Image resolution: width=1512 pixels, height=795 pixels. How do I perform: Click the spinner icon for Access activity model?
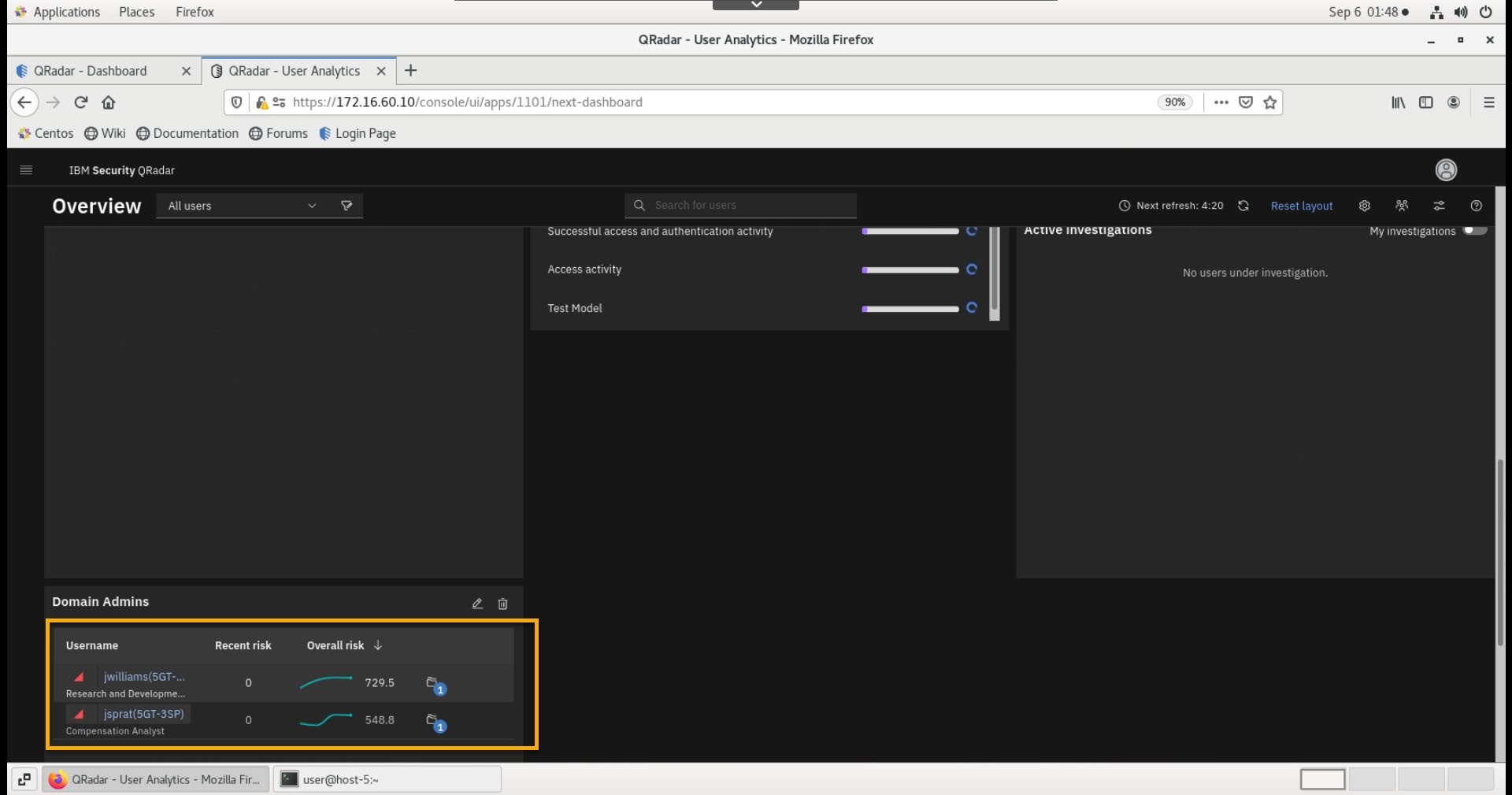pos(972,269)
